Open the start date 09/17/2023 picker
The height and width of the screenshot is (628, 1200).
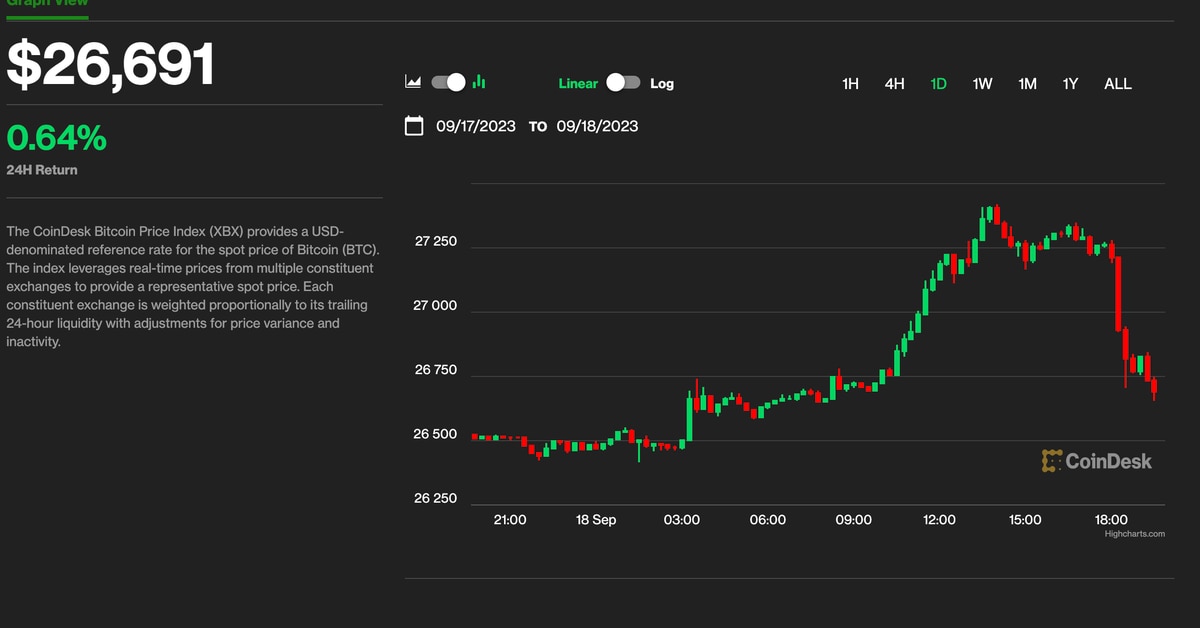pyautogui.click(x=476, y=126)
